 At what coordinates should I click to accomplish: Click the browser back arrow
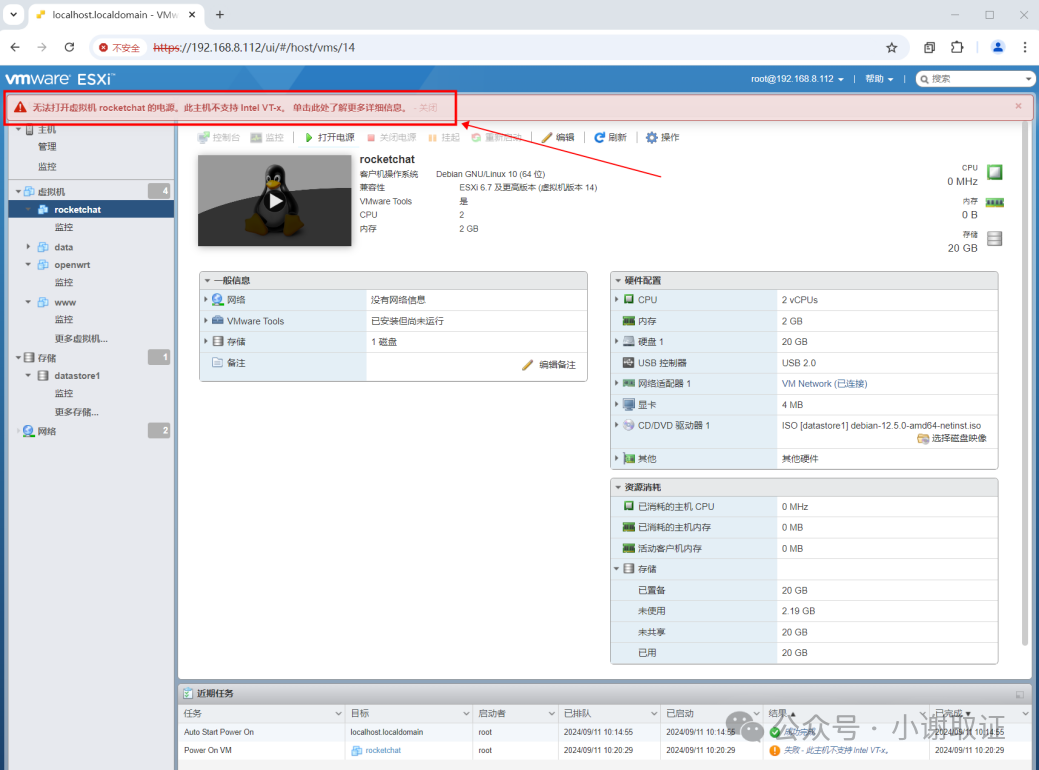15,48
